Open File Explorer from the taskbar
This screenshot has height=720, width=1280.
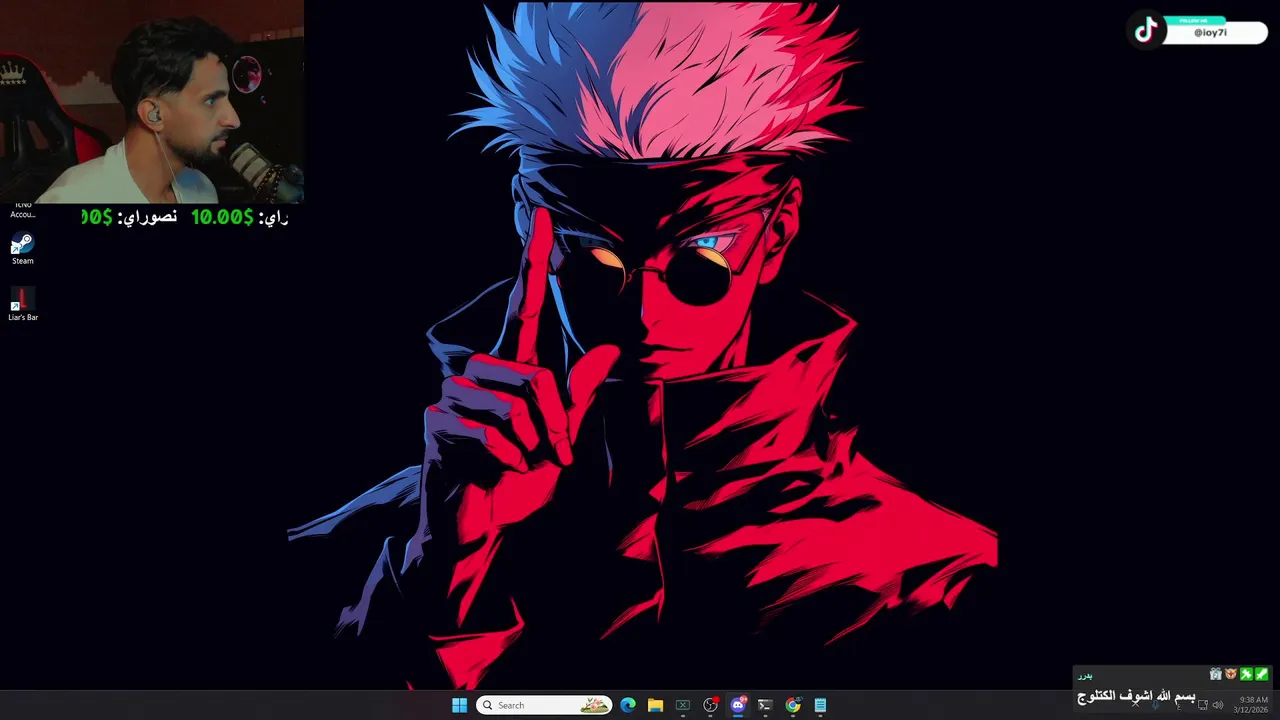[655, 705]
